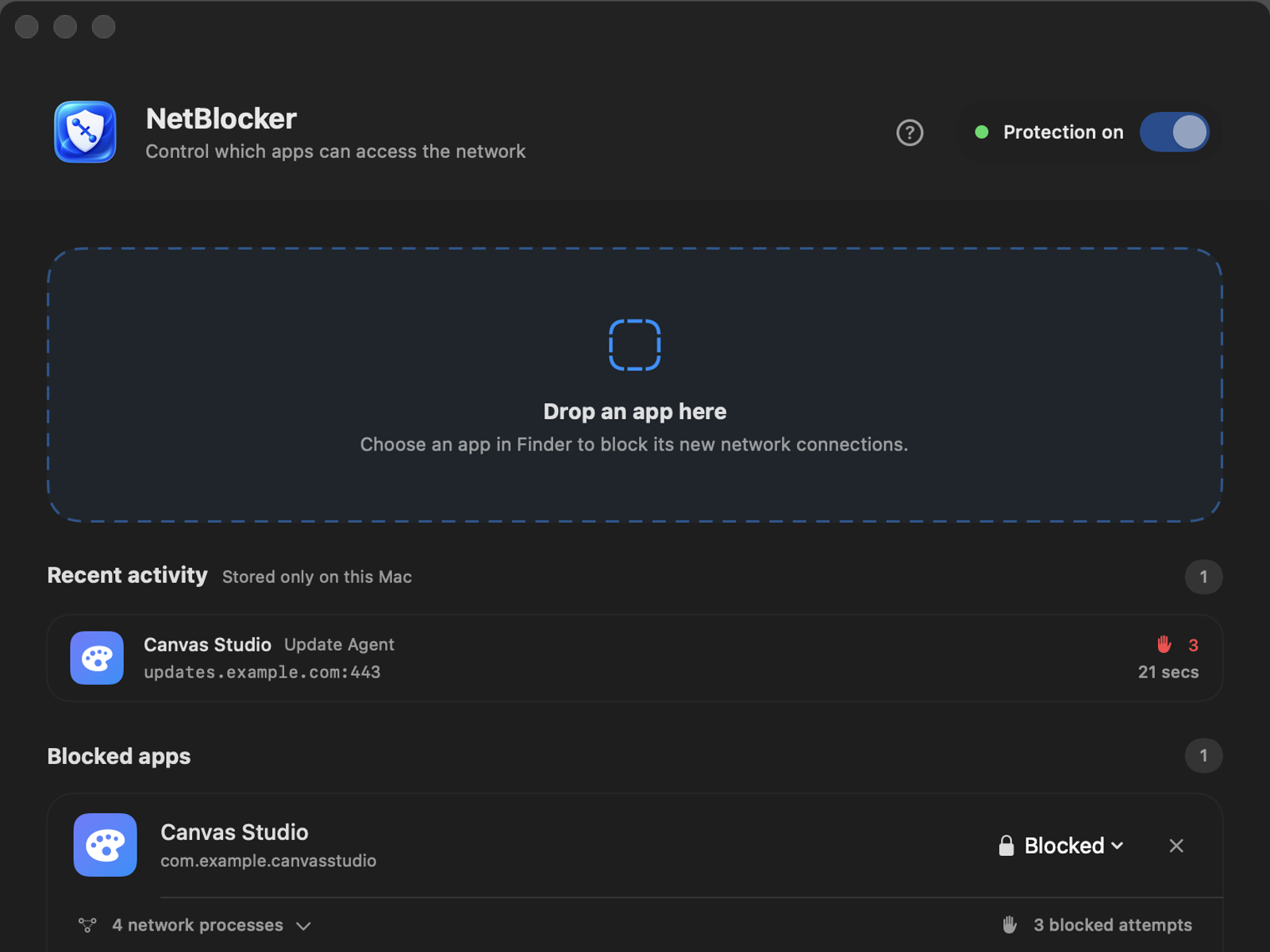Screen dimensions: 1270x952
Task: Open the Blocked status dropdown
Action: 1061,846
